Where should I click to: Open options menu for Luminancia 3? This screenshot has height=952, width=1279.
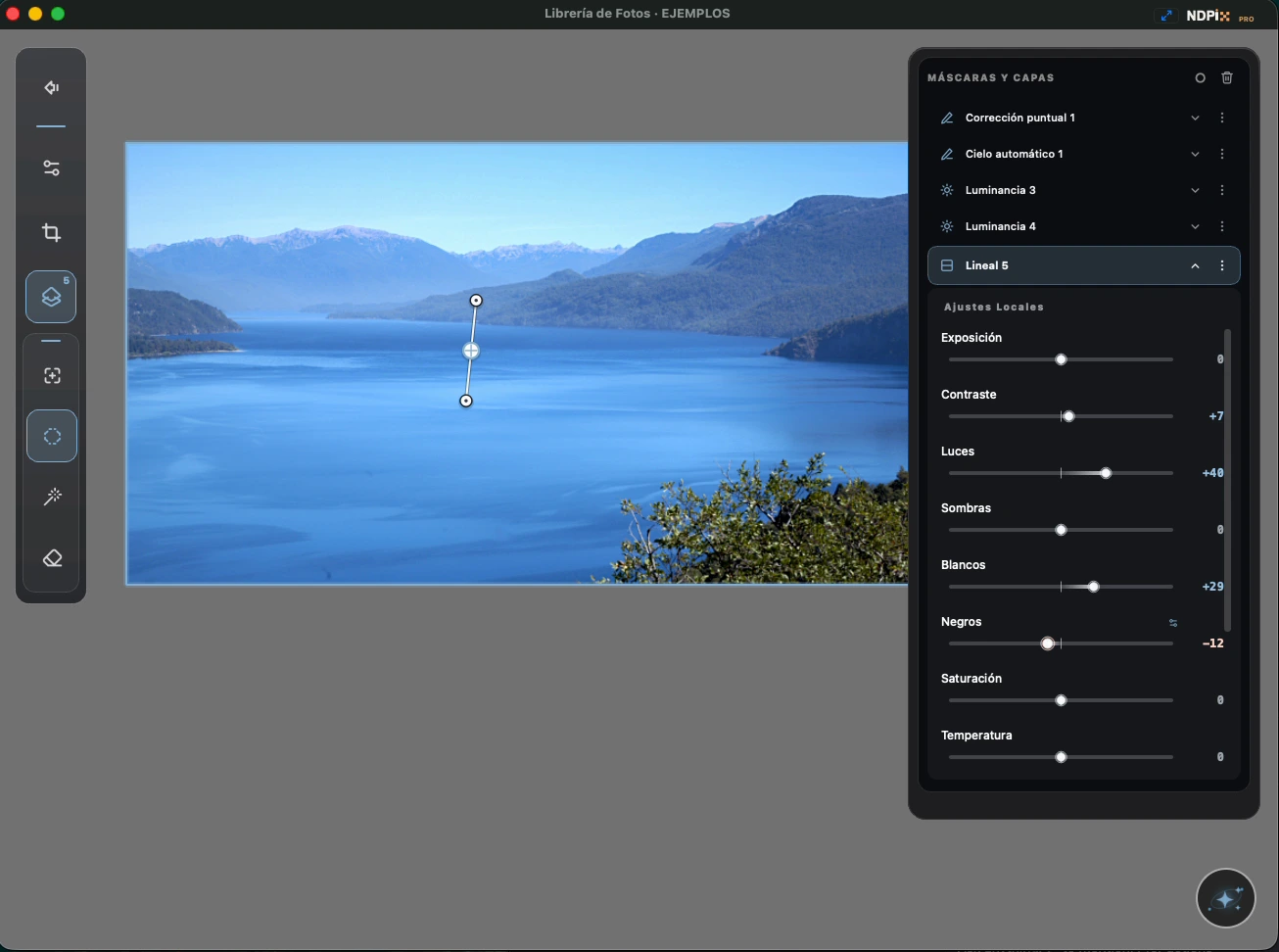(1222, 190)
